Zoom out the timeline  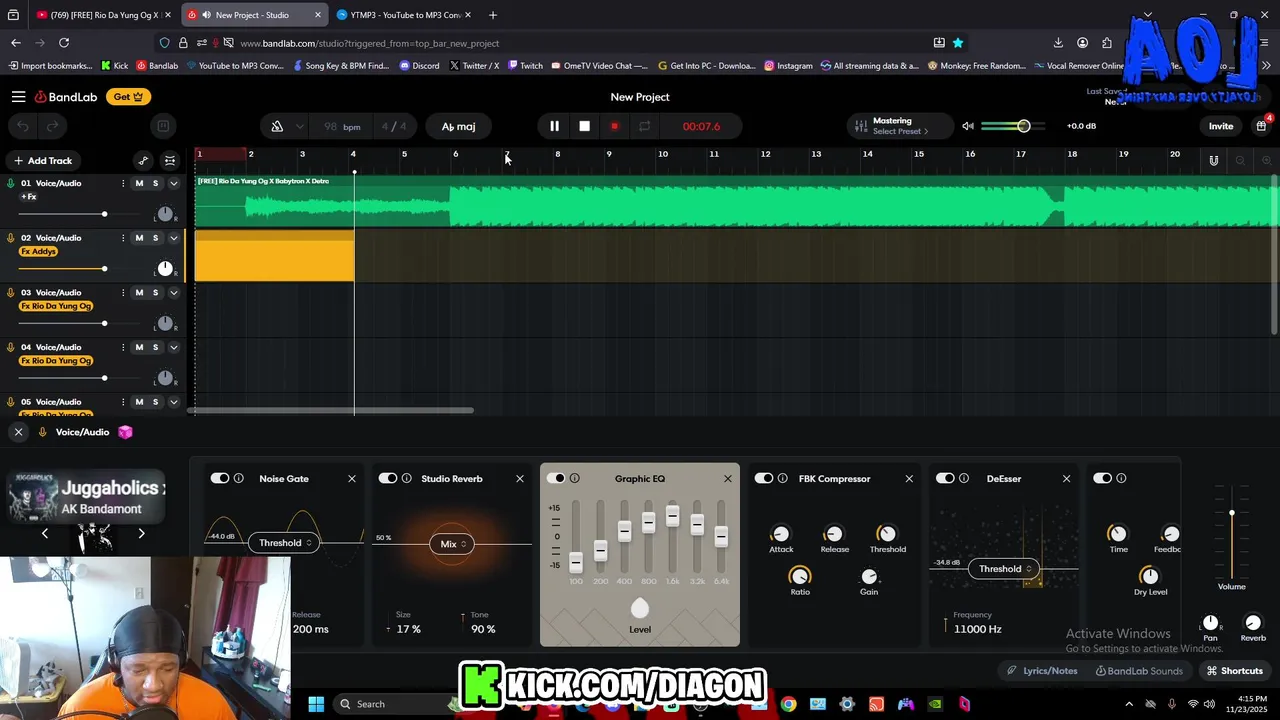pyautogui.click(x=1240, y=161)
